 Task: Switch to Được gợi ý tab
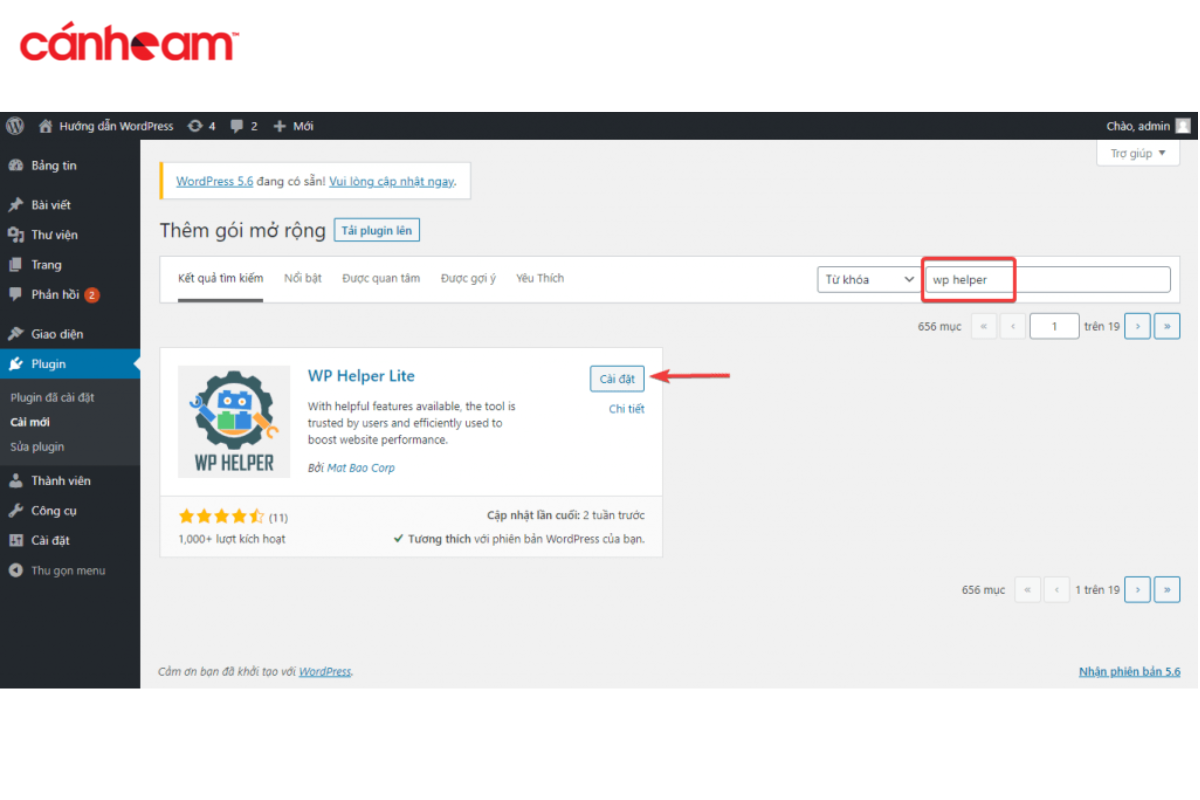(x=468, y=278)
